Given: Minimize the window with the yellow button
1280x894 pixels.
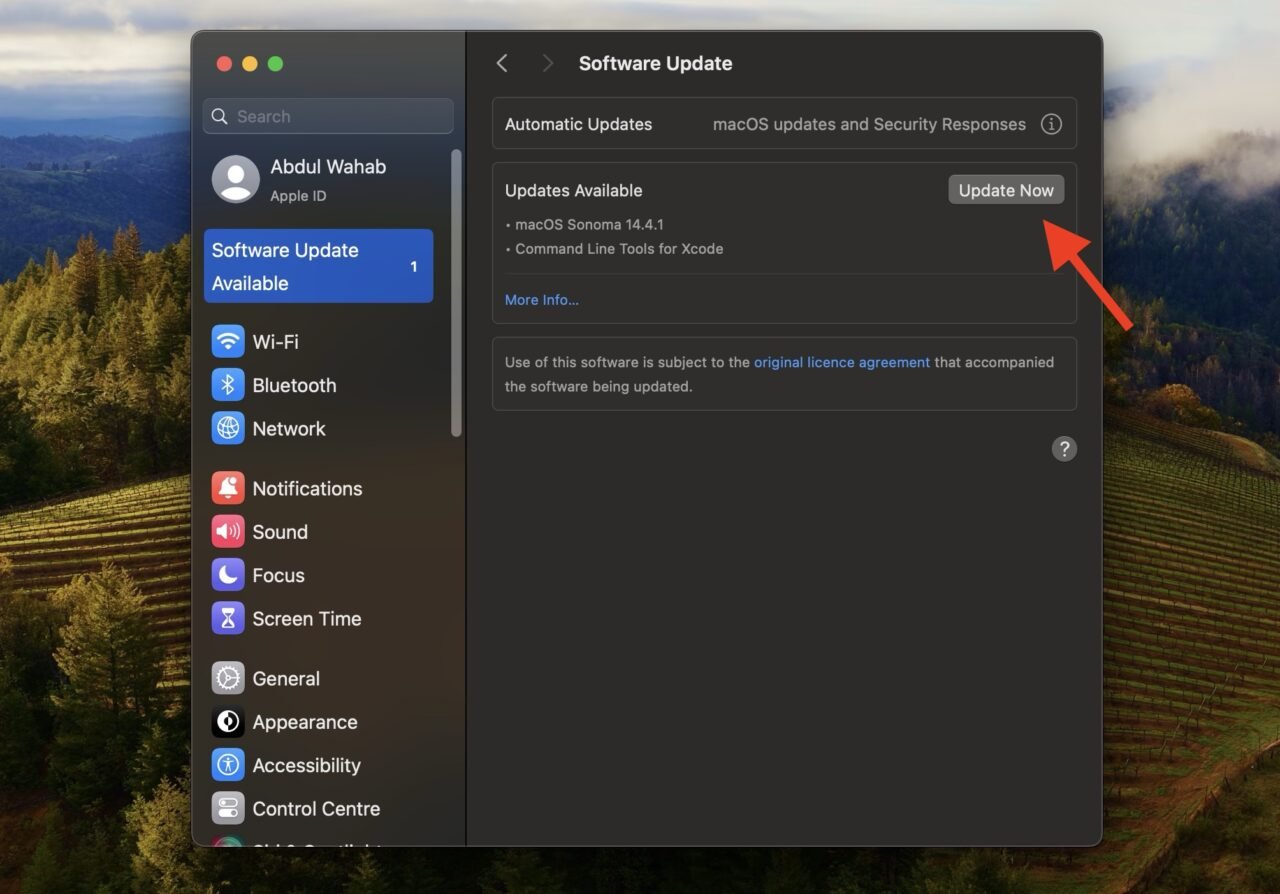Looking at the screenshot, I should [250, 64].
